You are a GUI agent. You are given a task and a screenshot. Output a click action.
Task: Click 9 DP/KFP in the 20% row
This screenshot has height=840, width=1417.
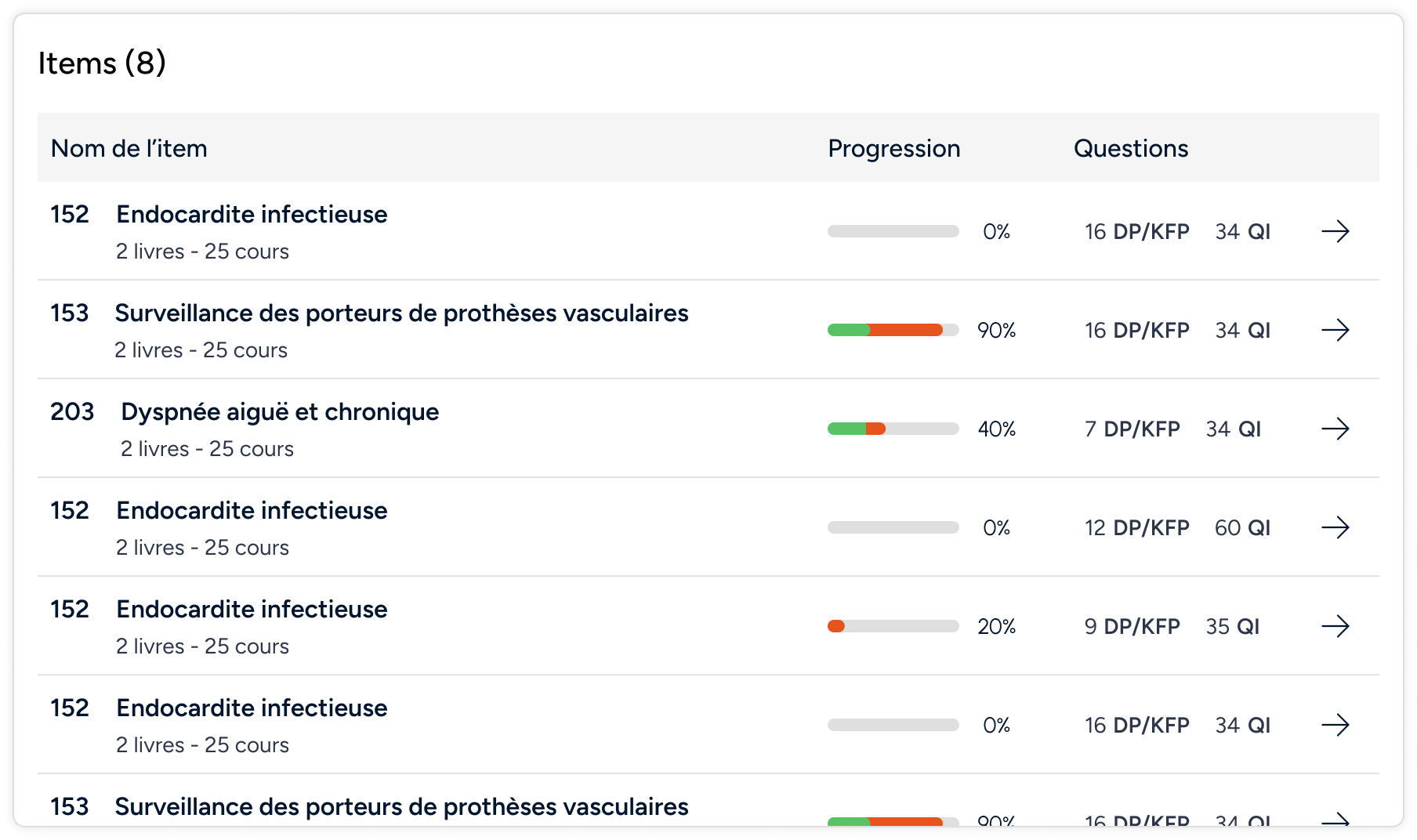click(x=1133, y=627)
